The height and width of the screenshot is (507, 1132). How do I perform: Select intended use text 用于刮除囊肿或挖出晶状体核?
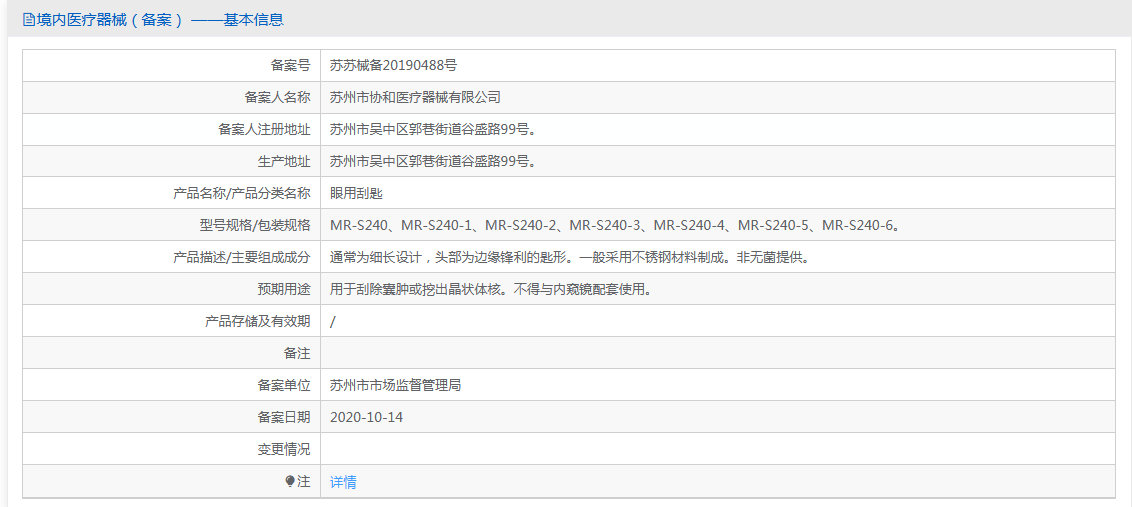click(493, 289)
